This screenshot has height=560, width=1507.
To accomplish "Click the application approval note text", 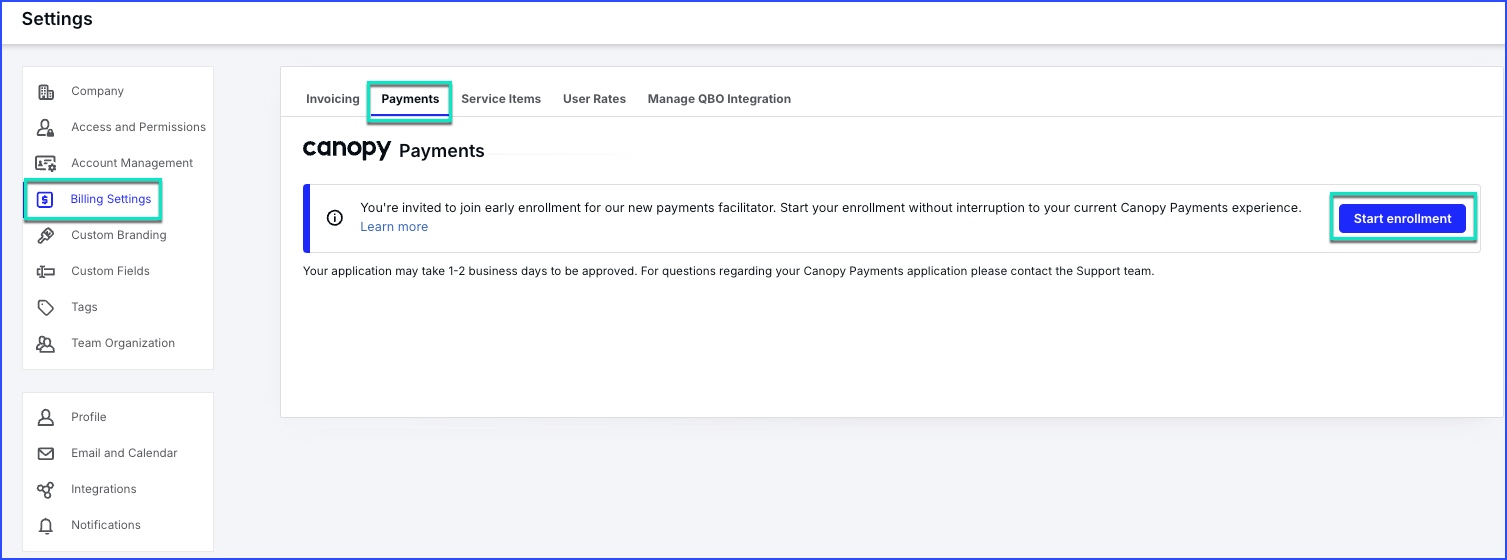I will click(728, 271).
